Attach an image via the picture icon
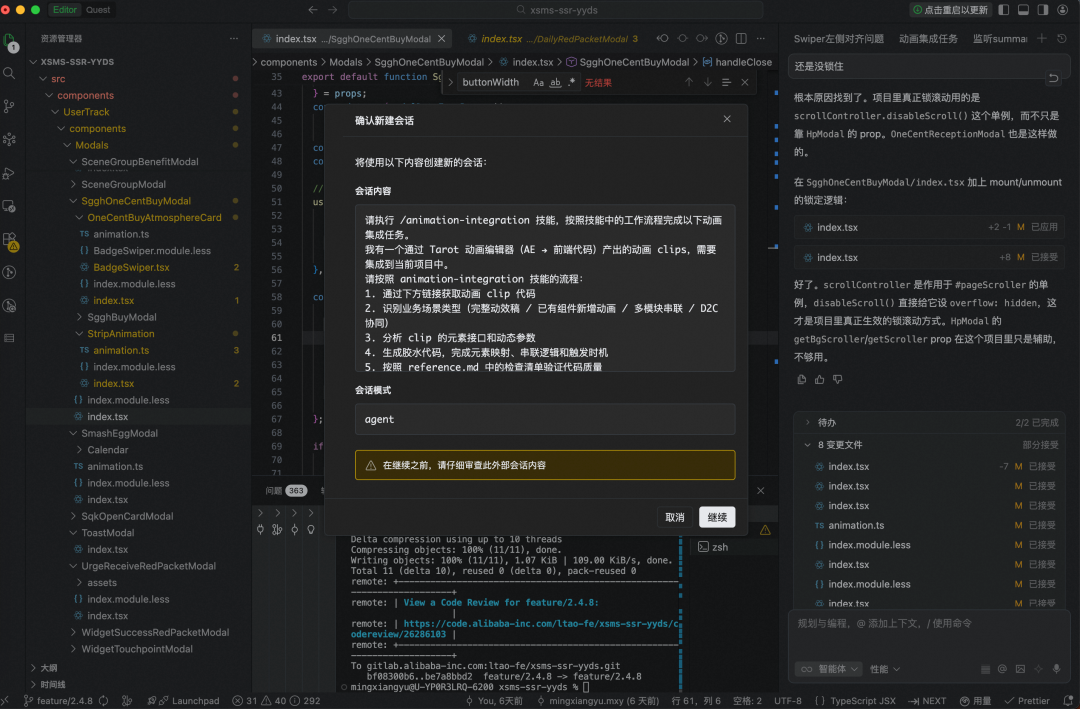The width and height of the screenshot is (1080, 709). point(1020,669)
